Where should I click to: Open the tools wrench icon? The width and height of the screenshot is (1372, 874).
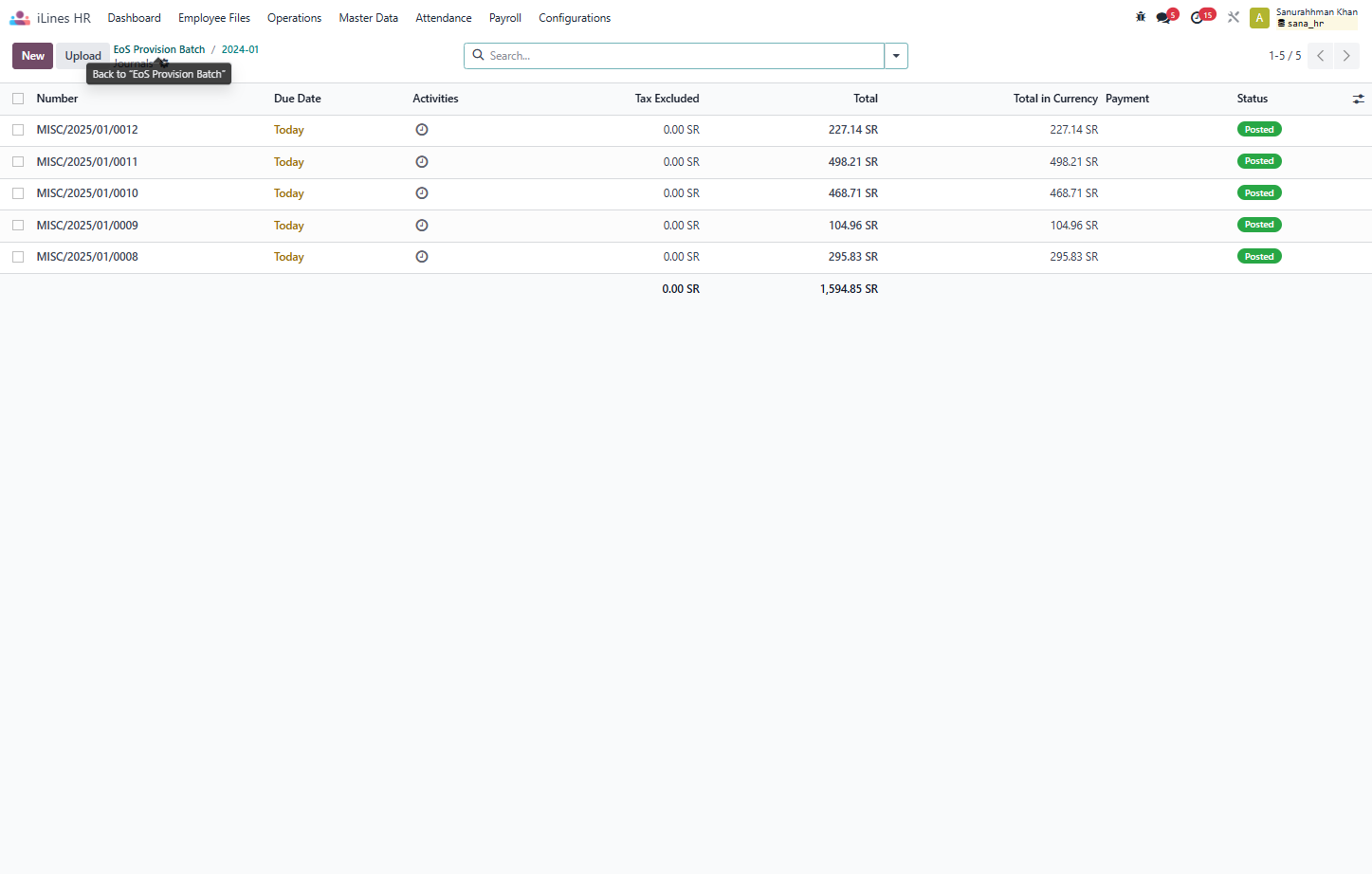(1234, 17)
